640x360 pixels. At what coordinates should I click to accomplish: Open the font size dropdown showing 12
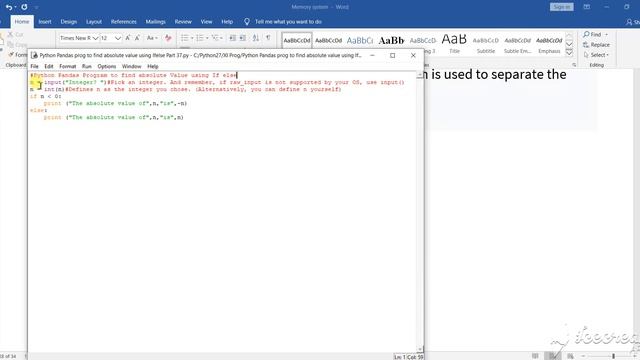click(x=118, y=38)
